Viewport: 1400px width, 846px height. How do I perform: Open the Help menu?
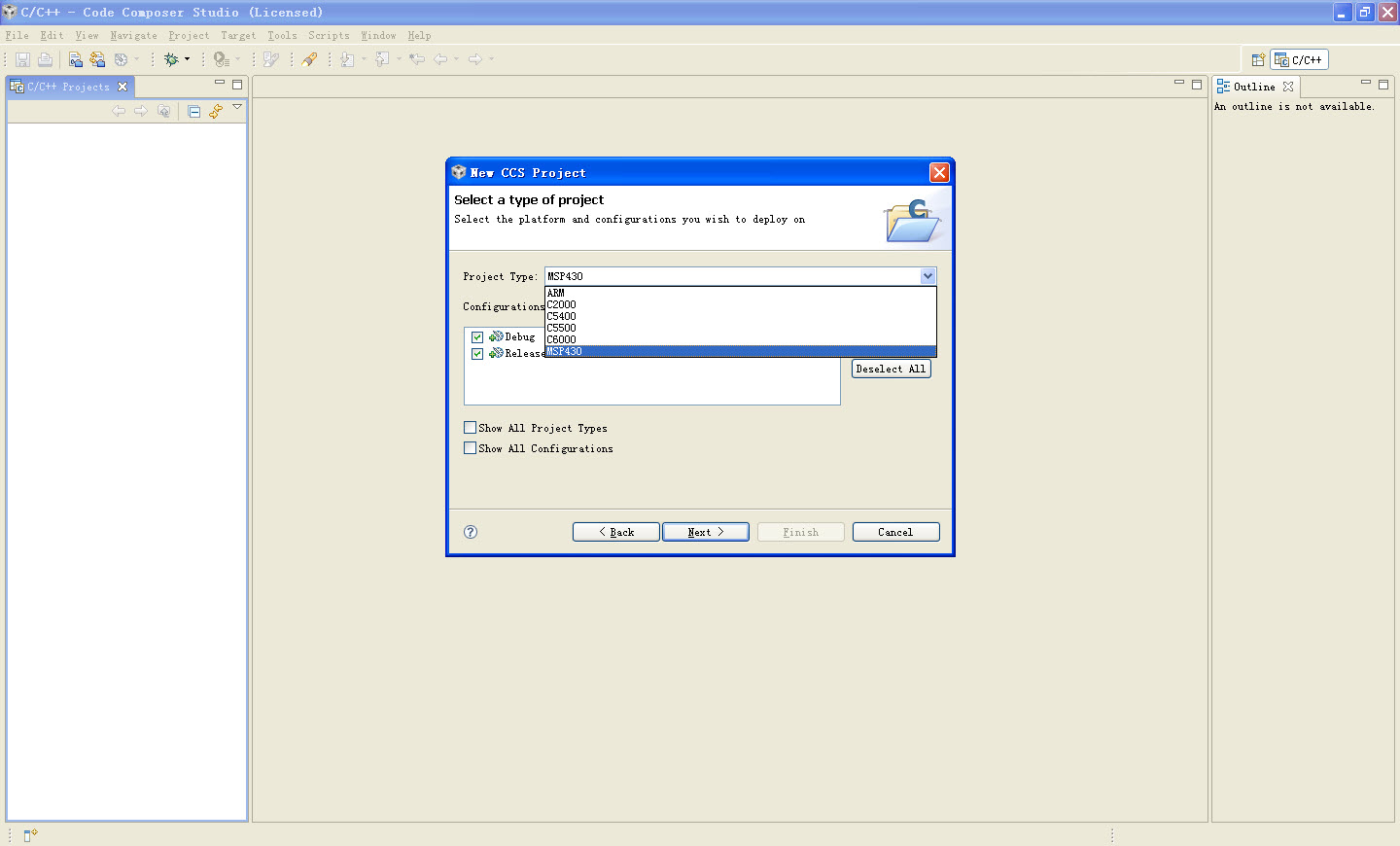pyautogui.click(x=419, y=35)
